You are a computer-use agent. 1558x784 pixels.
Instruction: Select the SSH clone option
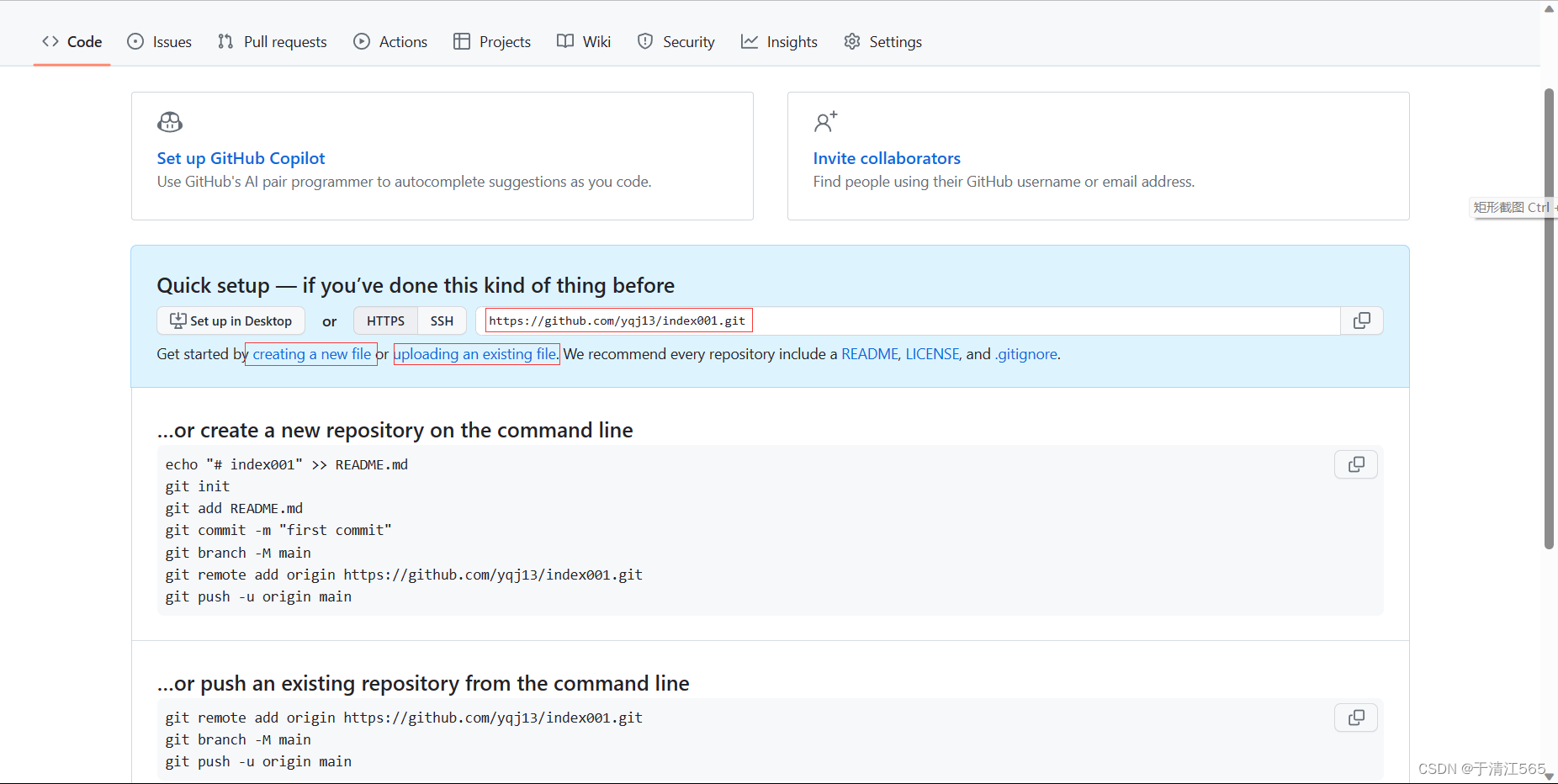442,320
